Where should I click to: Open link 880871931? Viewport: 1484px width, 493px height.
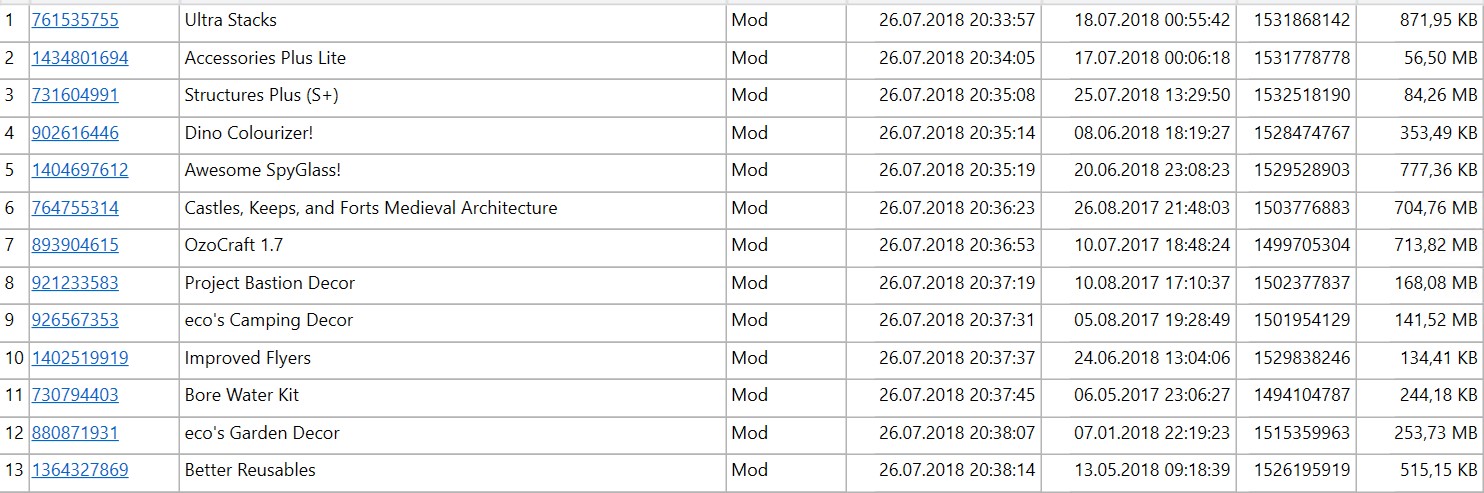click(75, 433)
